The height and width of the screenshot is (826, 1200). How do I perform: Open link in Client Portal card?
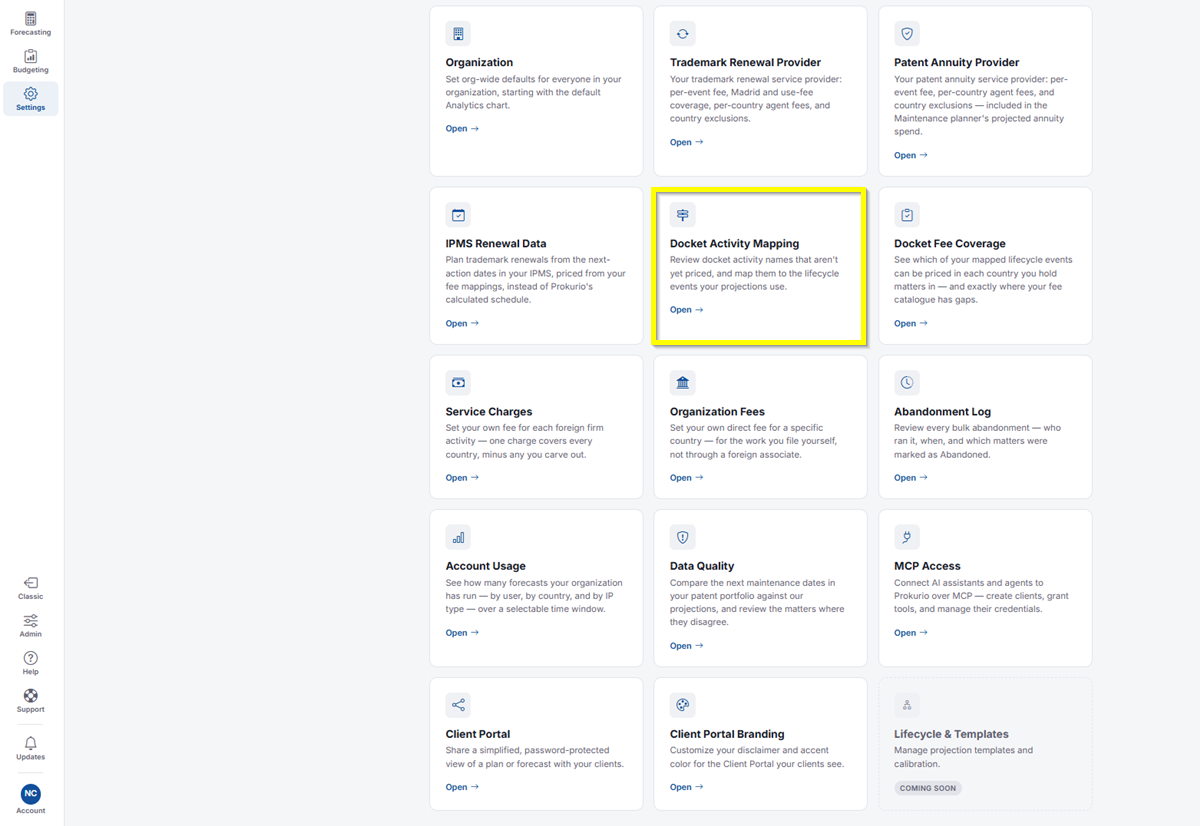pyautogui.click(x=462, y=787)
